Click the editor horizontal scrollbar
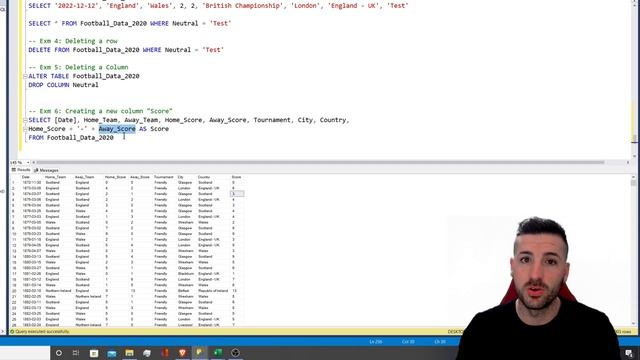 pos(320,162)
